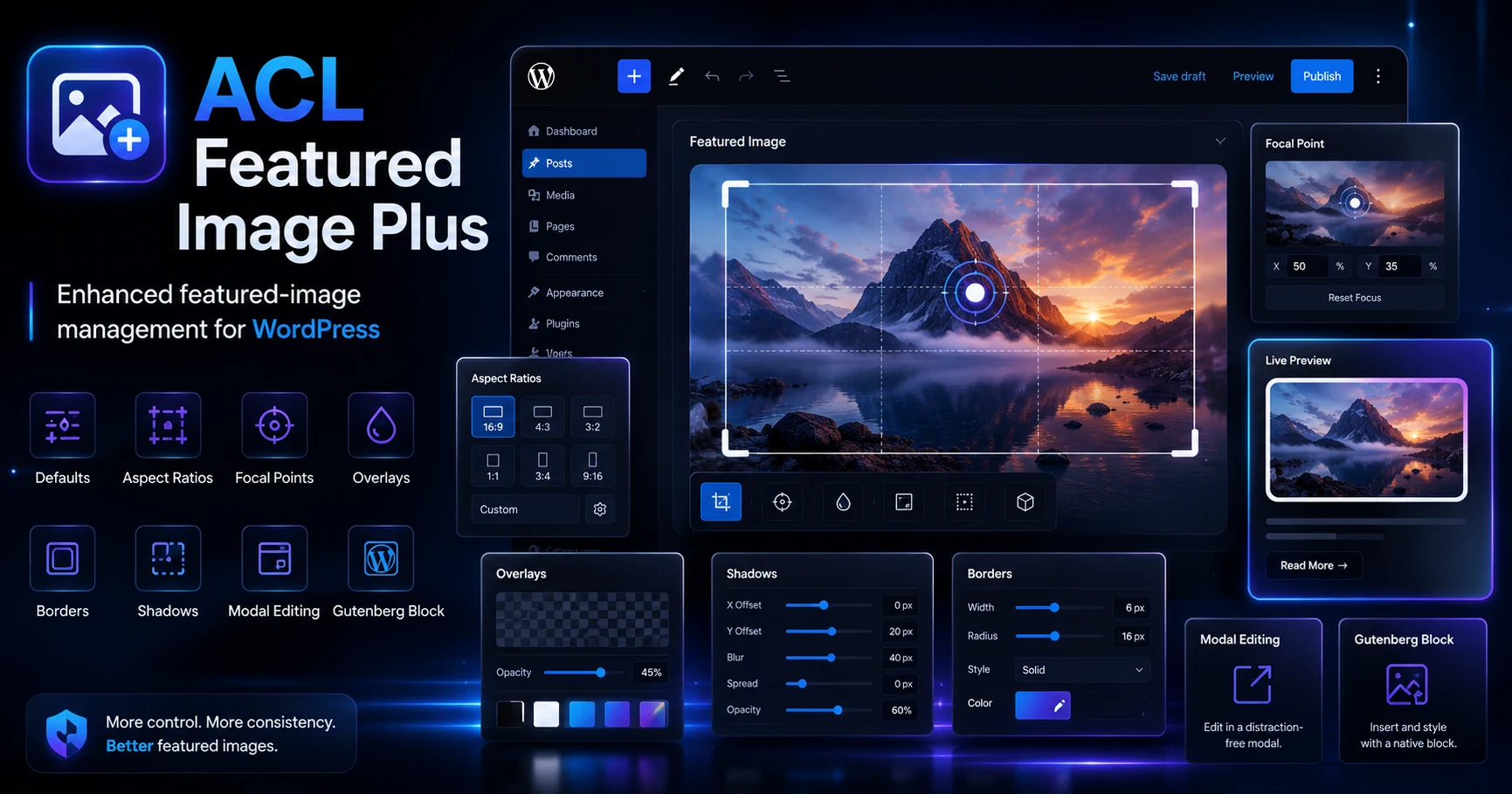The image size is (1512, 794).
Task: Choose the Custom aspect ratio option
Action: click(525, 509)
